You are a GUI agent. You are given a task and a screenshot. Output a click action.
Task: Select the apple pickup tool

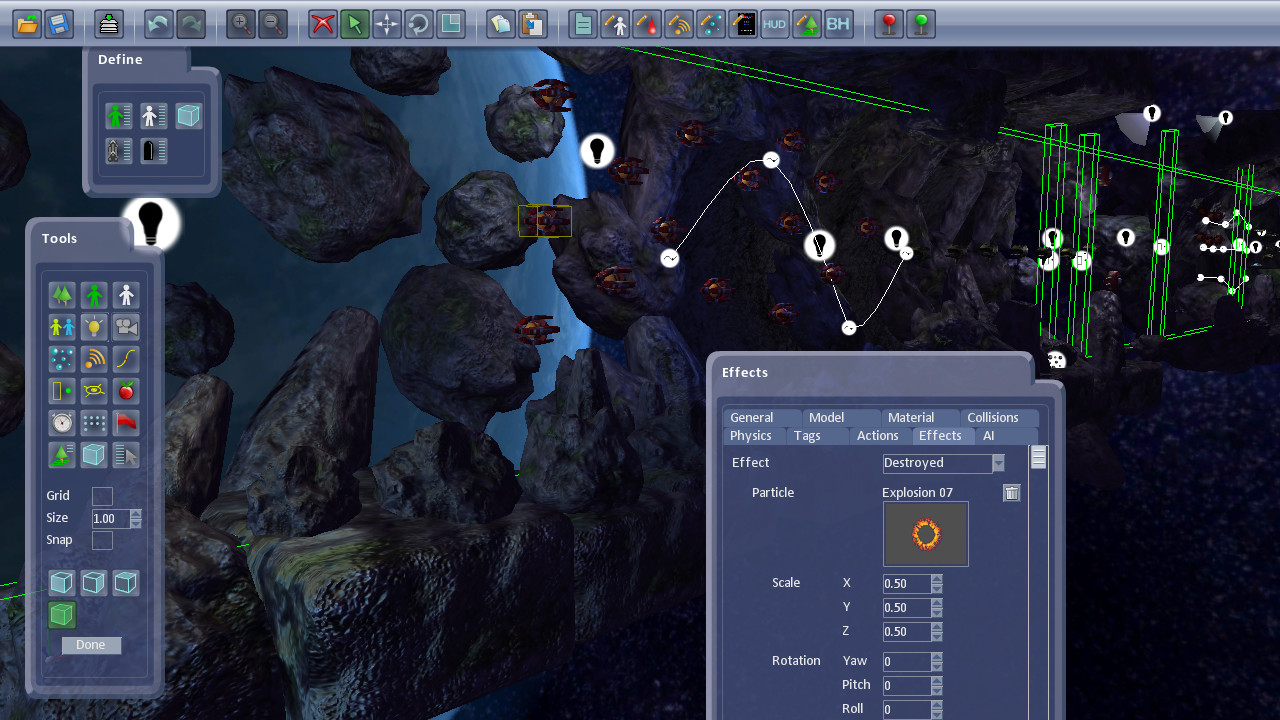125,390
